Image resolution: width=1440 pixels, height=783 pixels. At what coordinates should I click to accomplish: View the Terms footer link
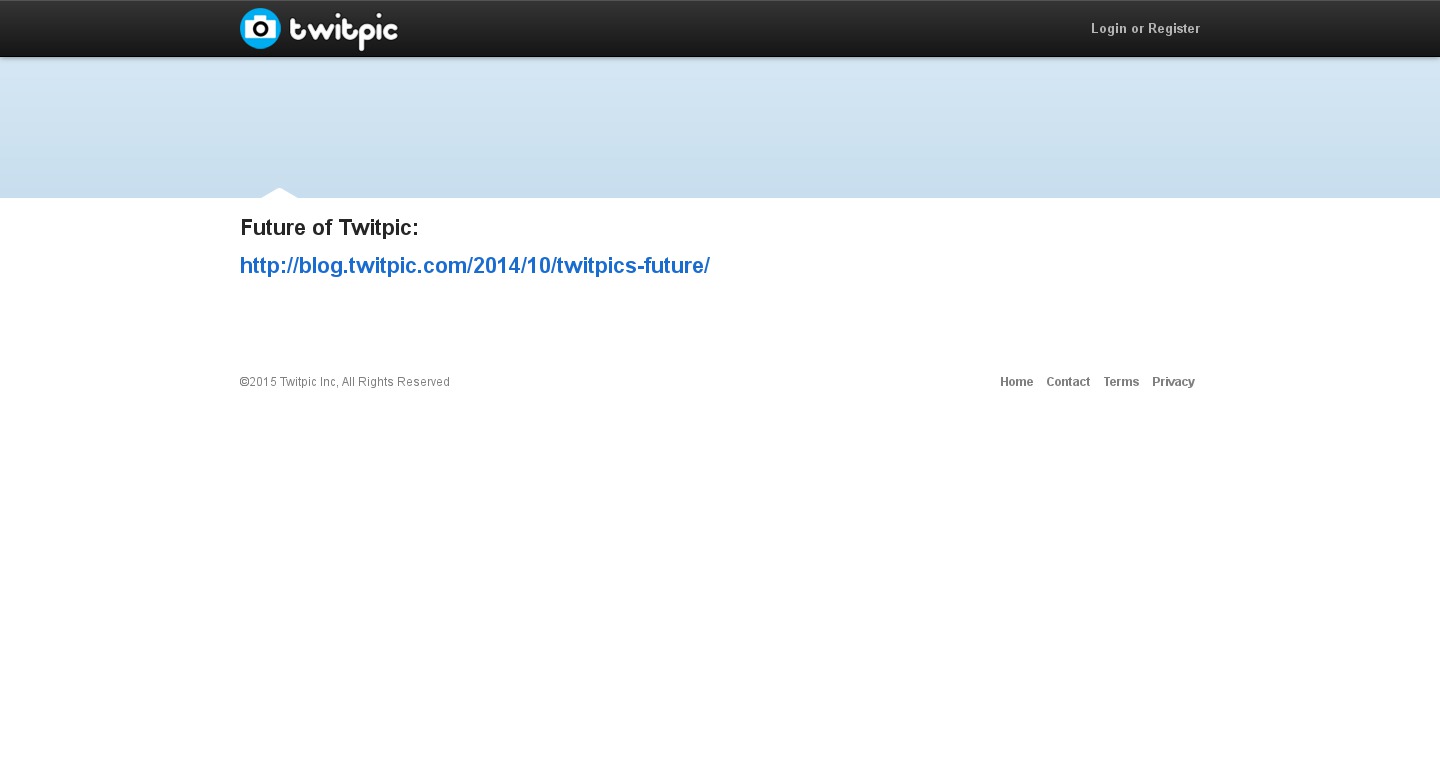(x=1120, y=382)
